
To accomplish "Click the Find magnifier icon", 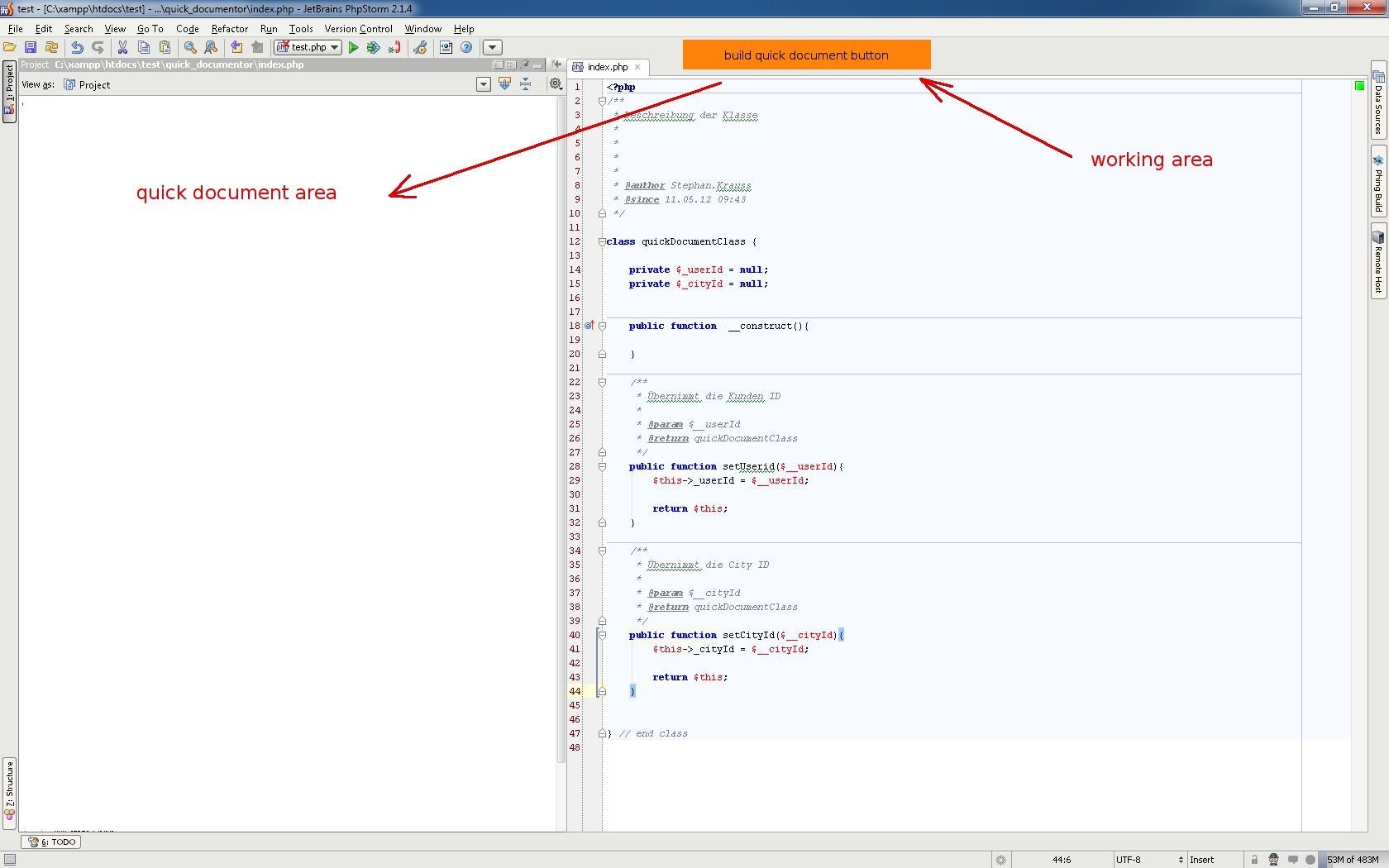I will pos(190,48).
